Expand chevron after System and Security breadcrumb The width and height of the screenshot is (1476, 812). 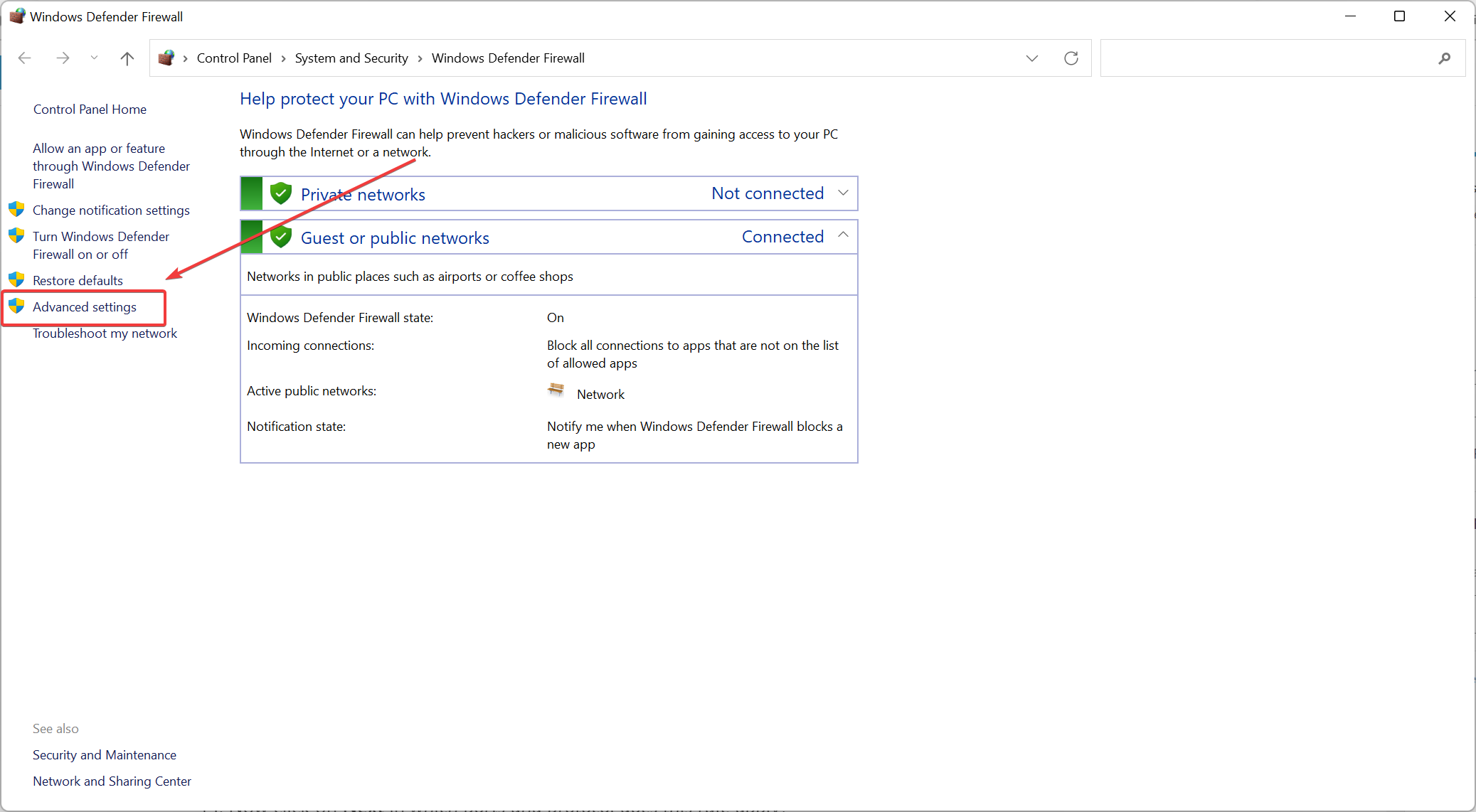click(x=420, y=58)
